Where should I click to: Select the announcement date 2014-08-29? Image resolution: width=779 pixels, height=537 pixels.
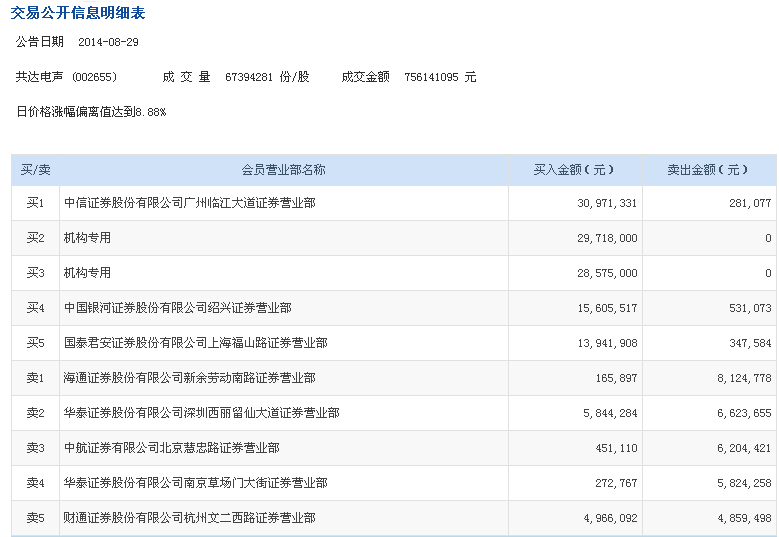pyautogui.click(x=108, y=42)
